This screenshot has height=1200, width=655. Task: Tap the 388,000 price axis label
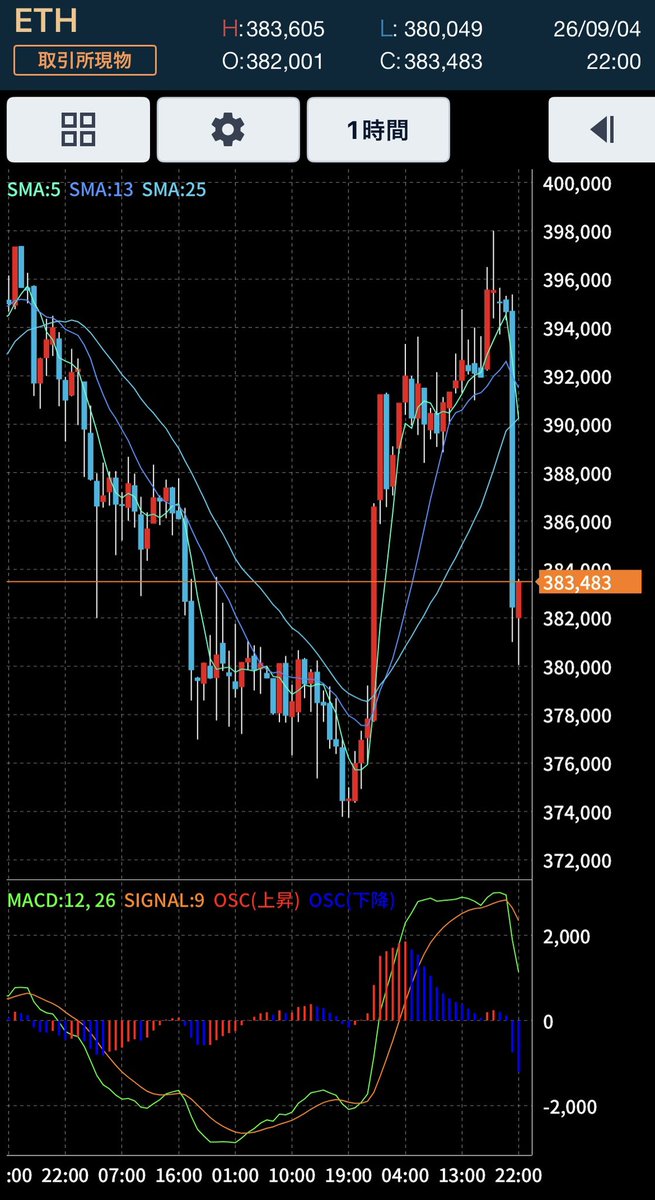pyautogui.click(x=576, y=474)
